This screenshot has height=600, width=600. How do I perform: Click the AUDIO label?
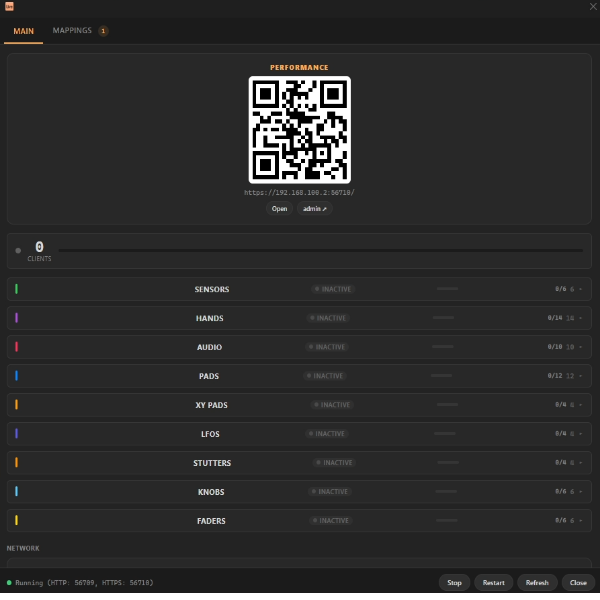pyautogui.click(x=209, y=347)
